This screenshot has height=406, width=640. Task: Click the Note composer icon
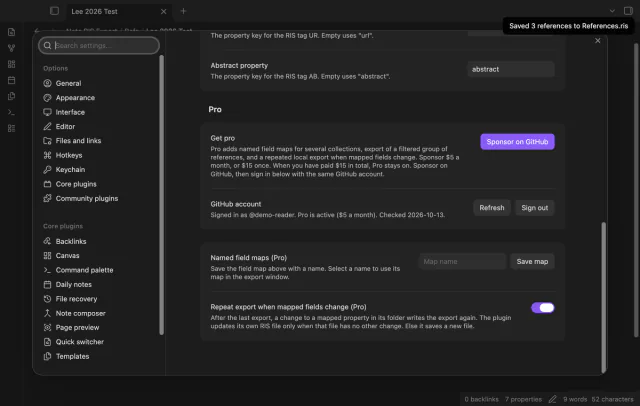pos(47,313)
